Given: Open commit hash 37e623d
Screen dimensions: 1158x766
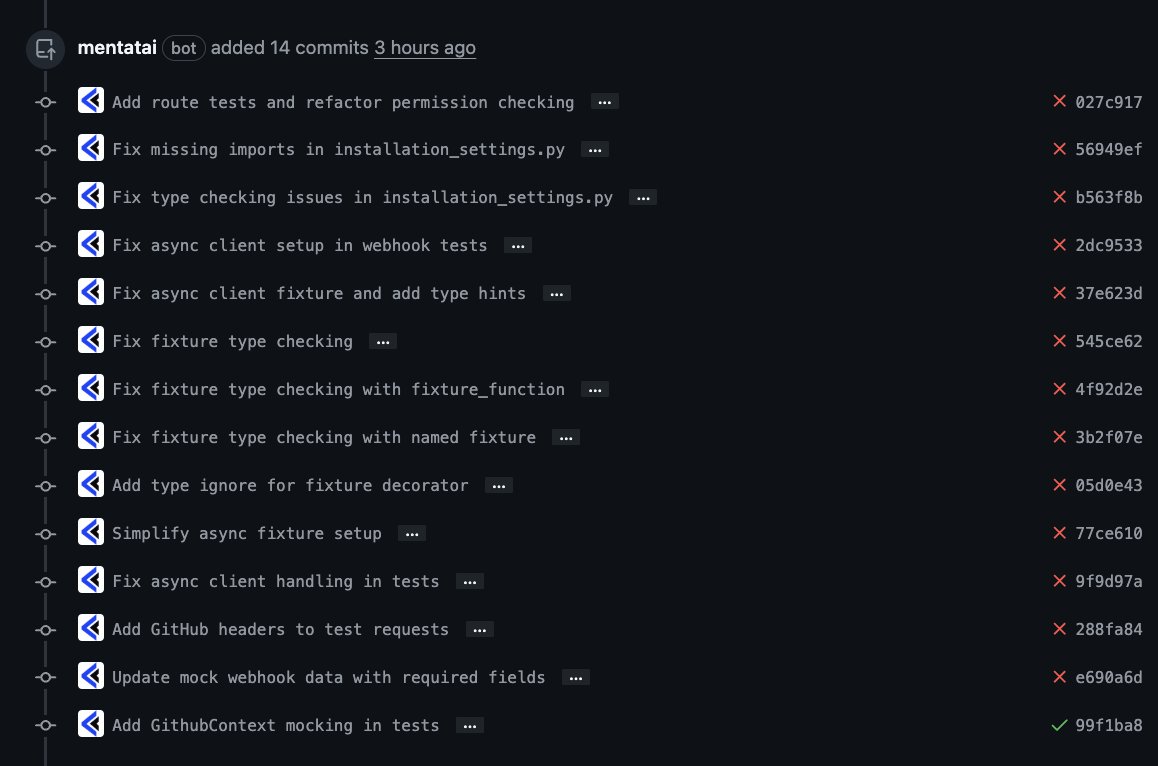Looking at the screenshot, I should (1109, 293).
